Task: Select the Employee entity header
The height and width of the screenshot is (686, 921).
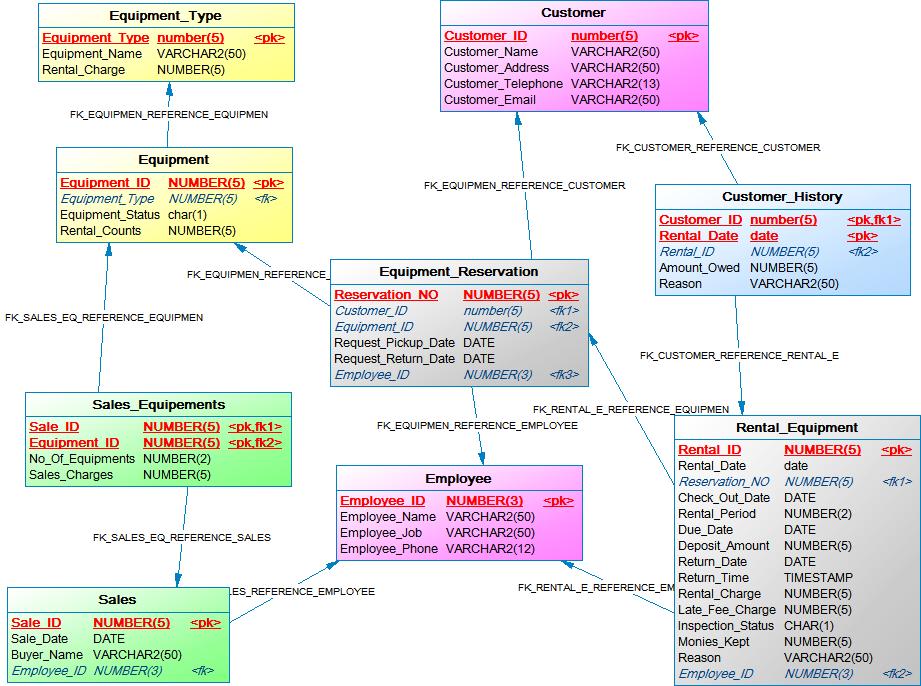Action: point(458,478)
